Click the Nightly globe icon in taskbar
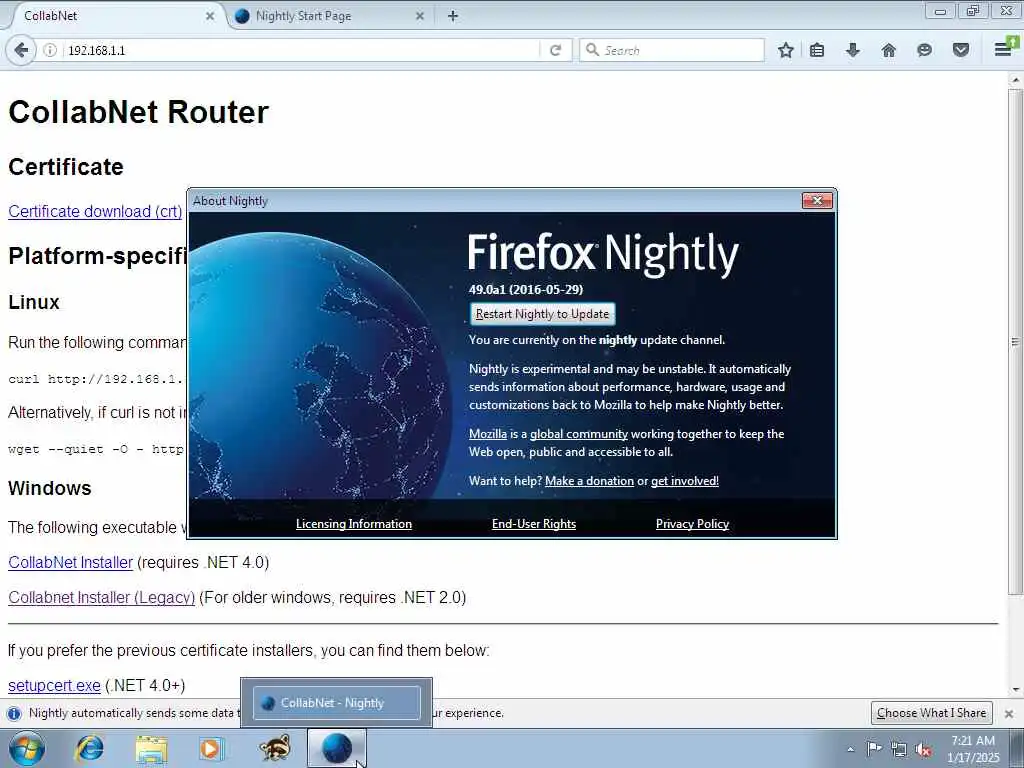This screenshot has width=1024, height=768. 336,748
